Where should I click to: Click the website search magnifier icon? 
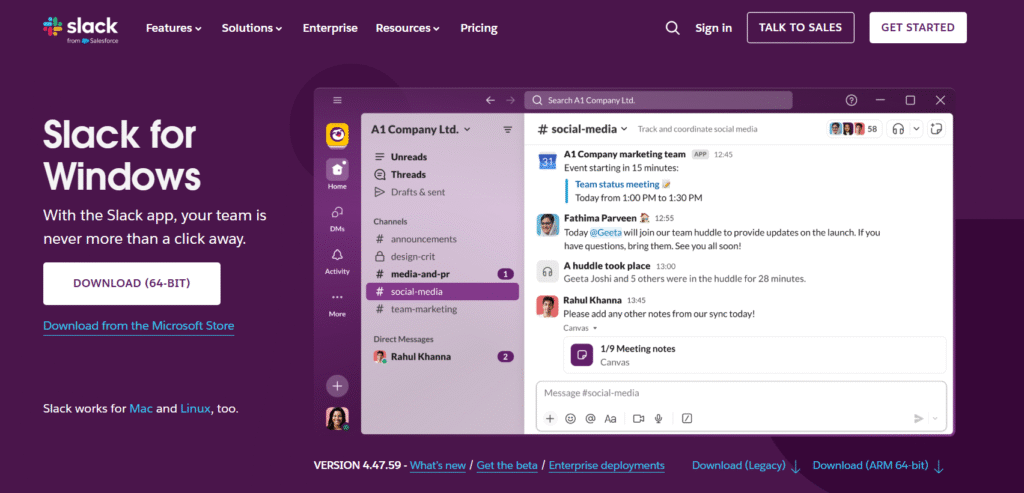[672, 28]
